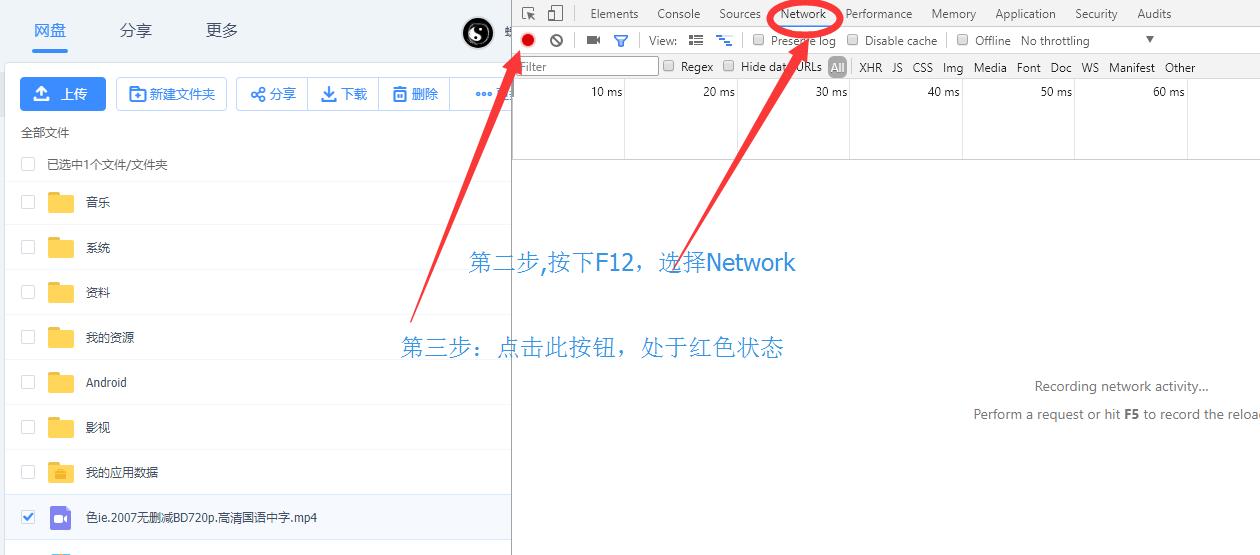The height and width of the screenshot is (555, 1260).
Task: Filter requests by WS
Action: click(1090, 67)
